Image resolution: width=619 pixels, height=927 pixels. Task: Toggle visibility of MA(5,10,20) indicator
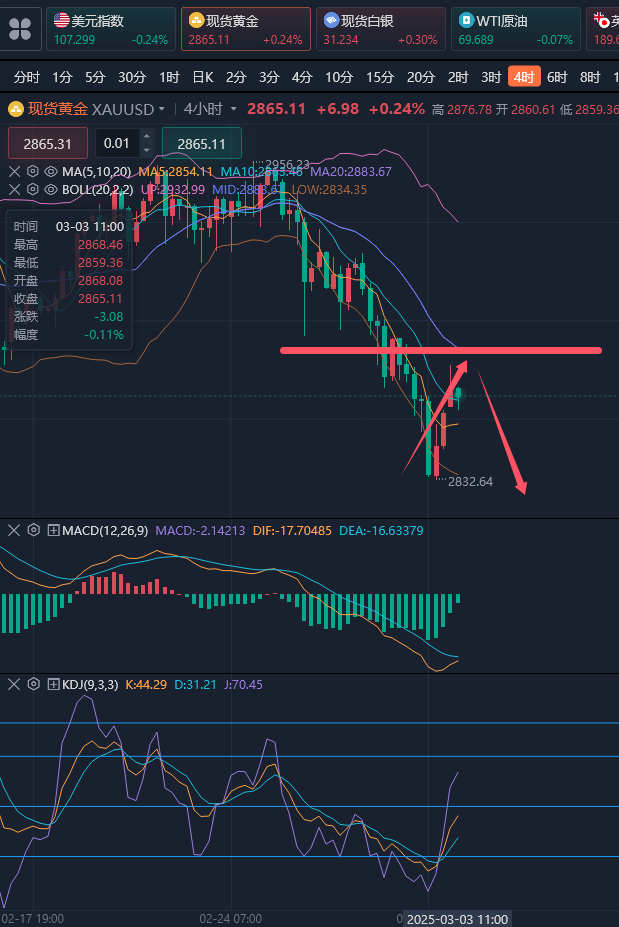(x=51, y=171)
